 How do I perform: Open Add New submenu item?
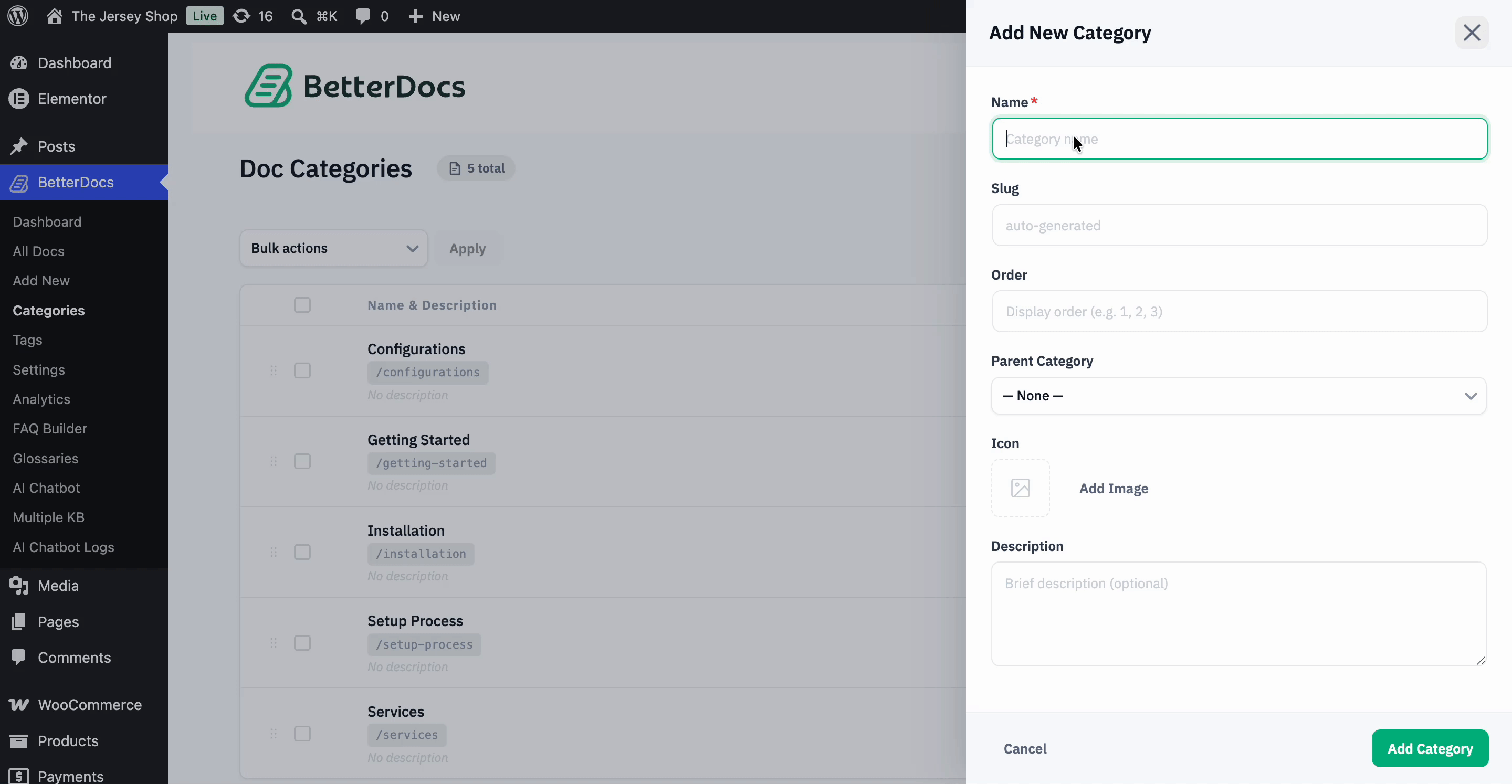[x=41, y=281]
